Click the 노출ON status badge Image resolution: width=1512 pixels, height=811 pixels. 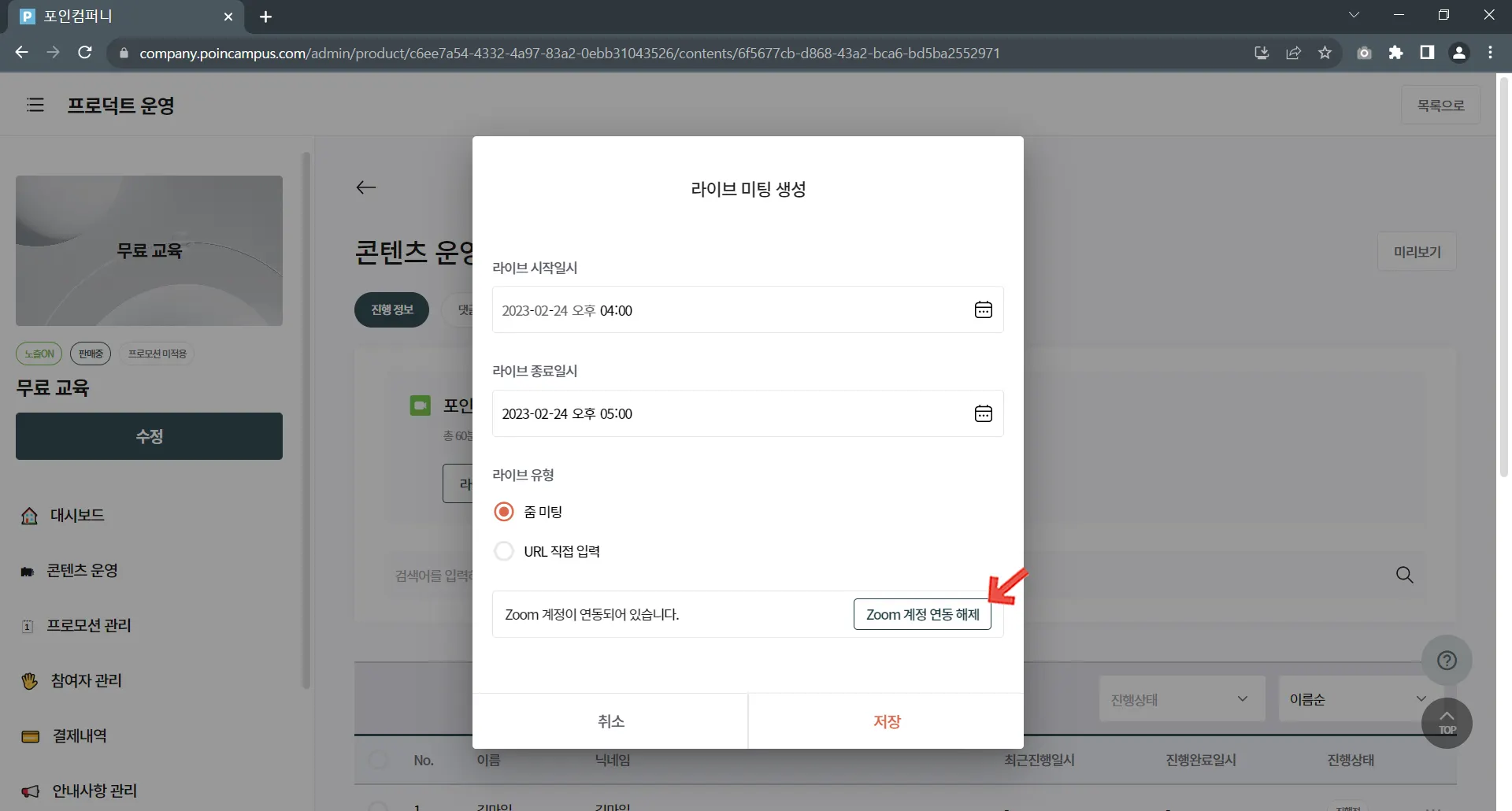(39, 354)
